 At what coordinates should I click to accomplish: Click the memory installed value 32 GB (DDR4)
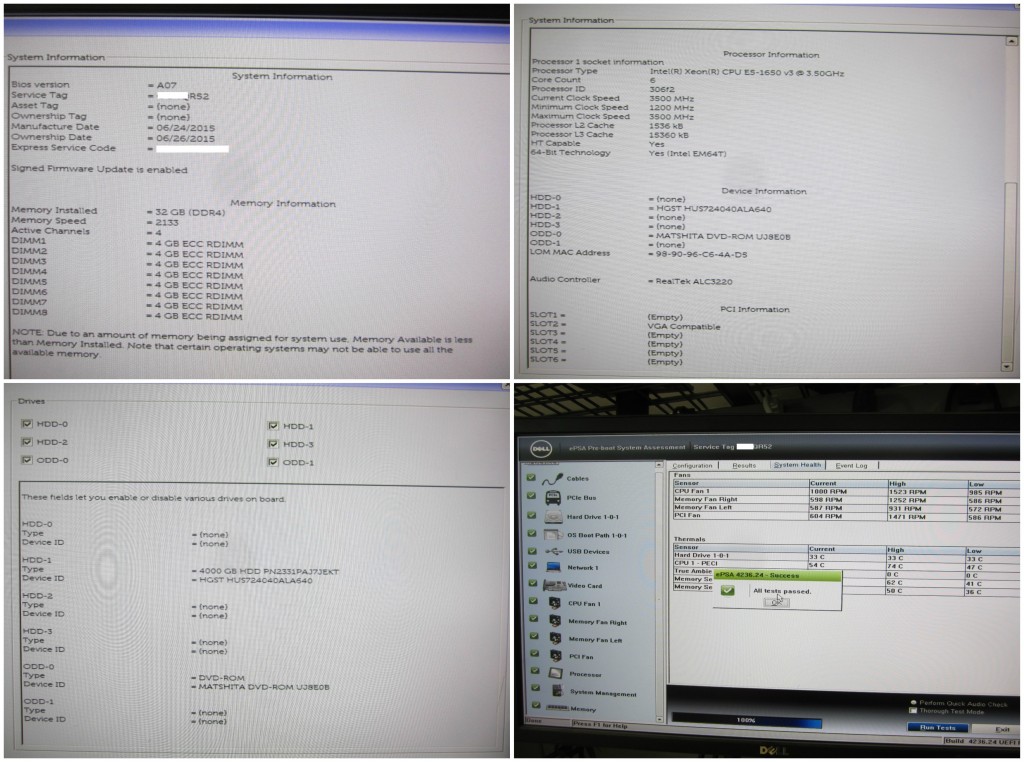click(x=190, y=212)
